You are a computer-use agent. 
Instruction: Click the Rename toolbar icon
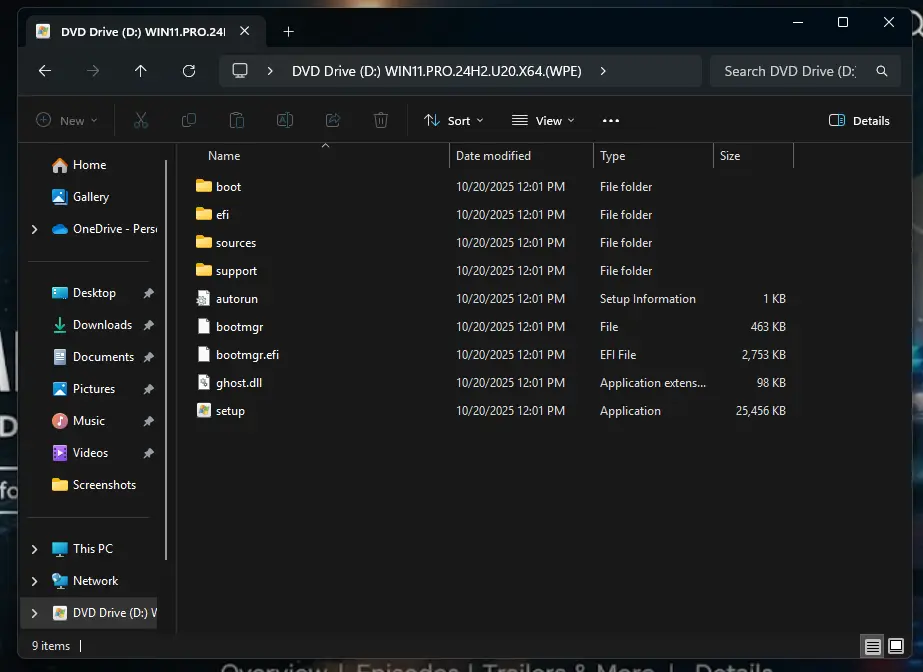click(285, 121)
